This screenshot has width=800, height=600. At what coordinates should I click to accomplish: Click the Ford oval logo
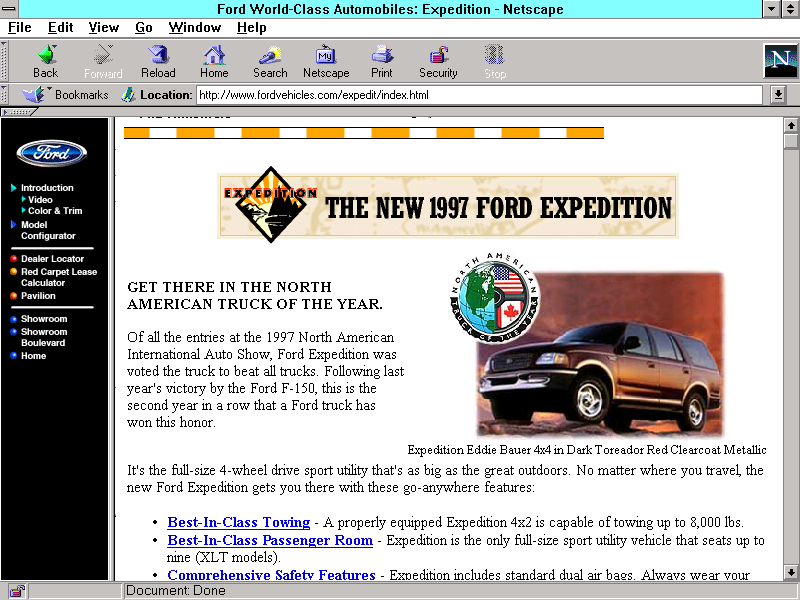pyautogui.click(x=52, y=153)
